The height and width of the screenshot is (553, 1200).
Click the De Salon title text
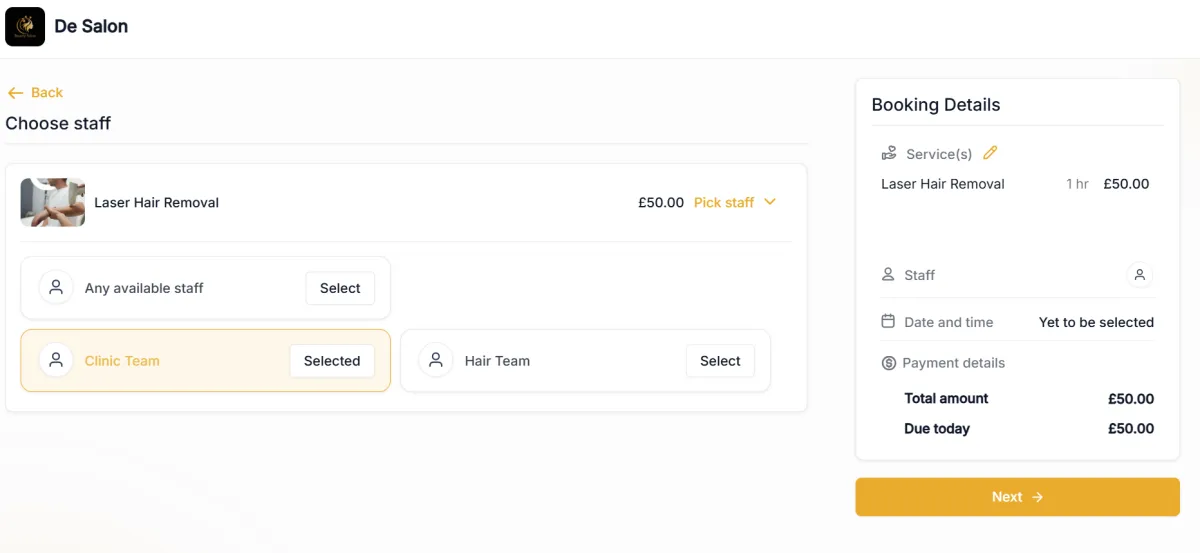point(91,26)
